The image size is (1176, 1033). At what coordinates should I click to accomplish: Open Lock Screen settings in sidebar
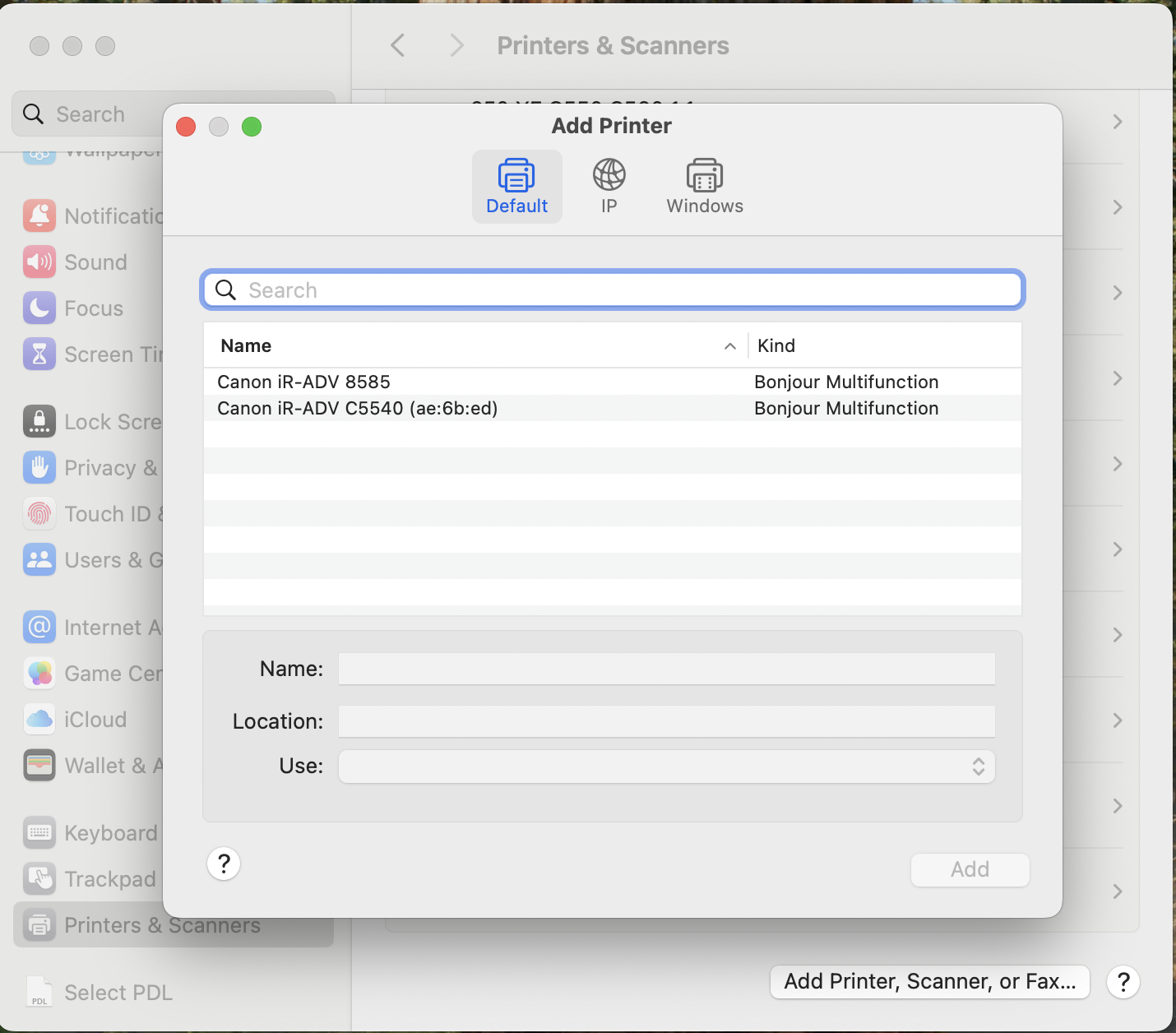pos(39,421)
